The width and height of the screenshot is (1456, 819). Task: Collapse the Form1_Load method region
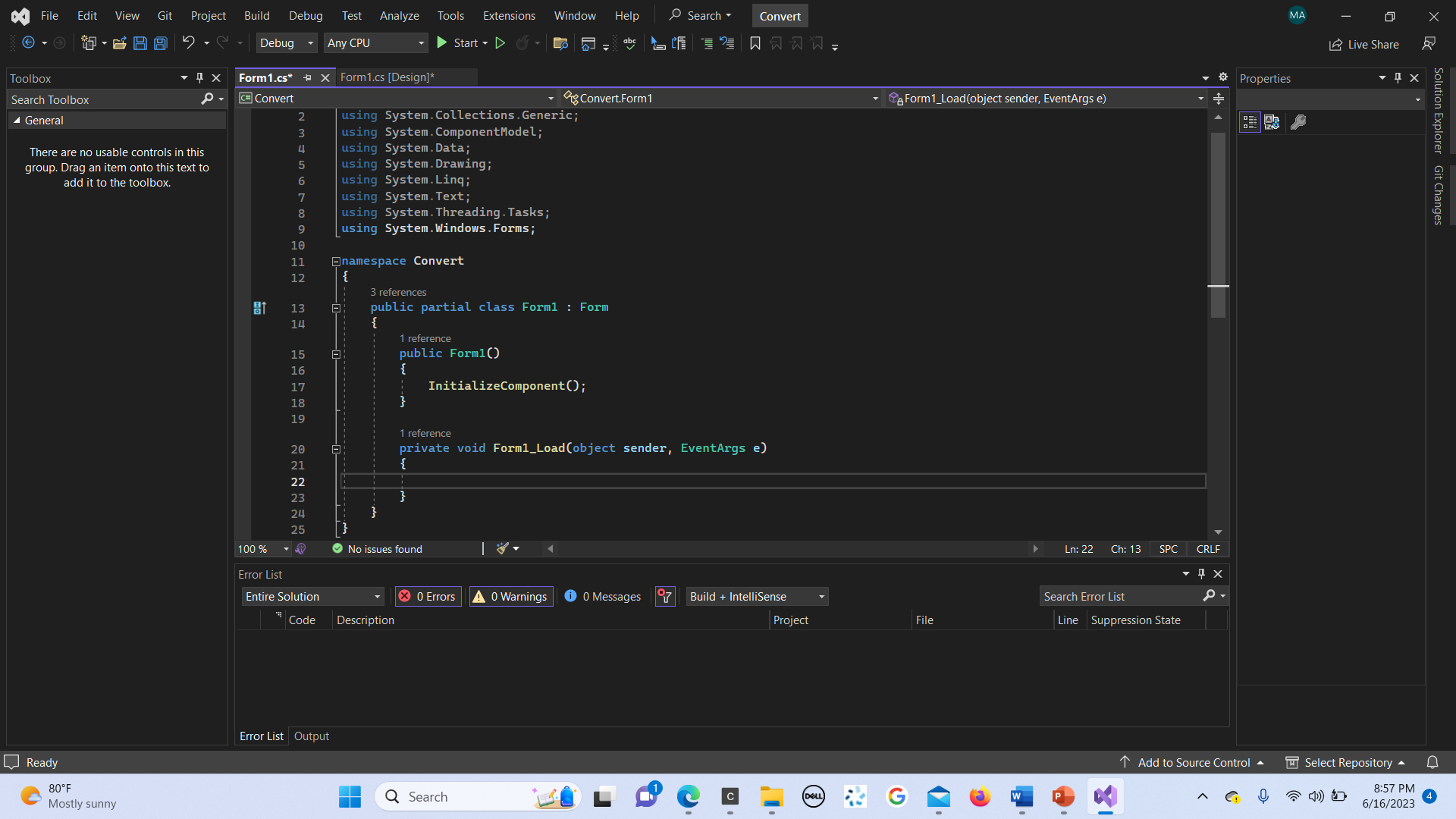click(x=336, y=449)
